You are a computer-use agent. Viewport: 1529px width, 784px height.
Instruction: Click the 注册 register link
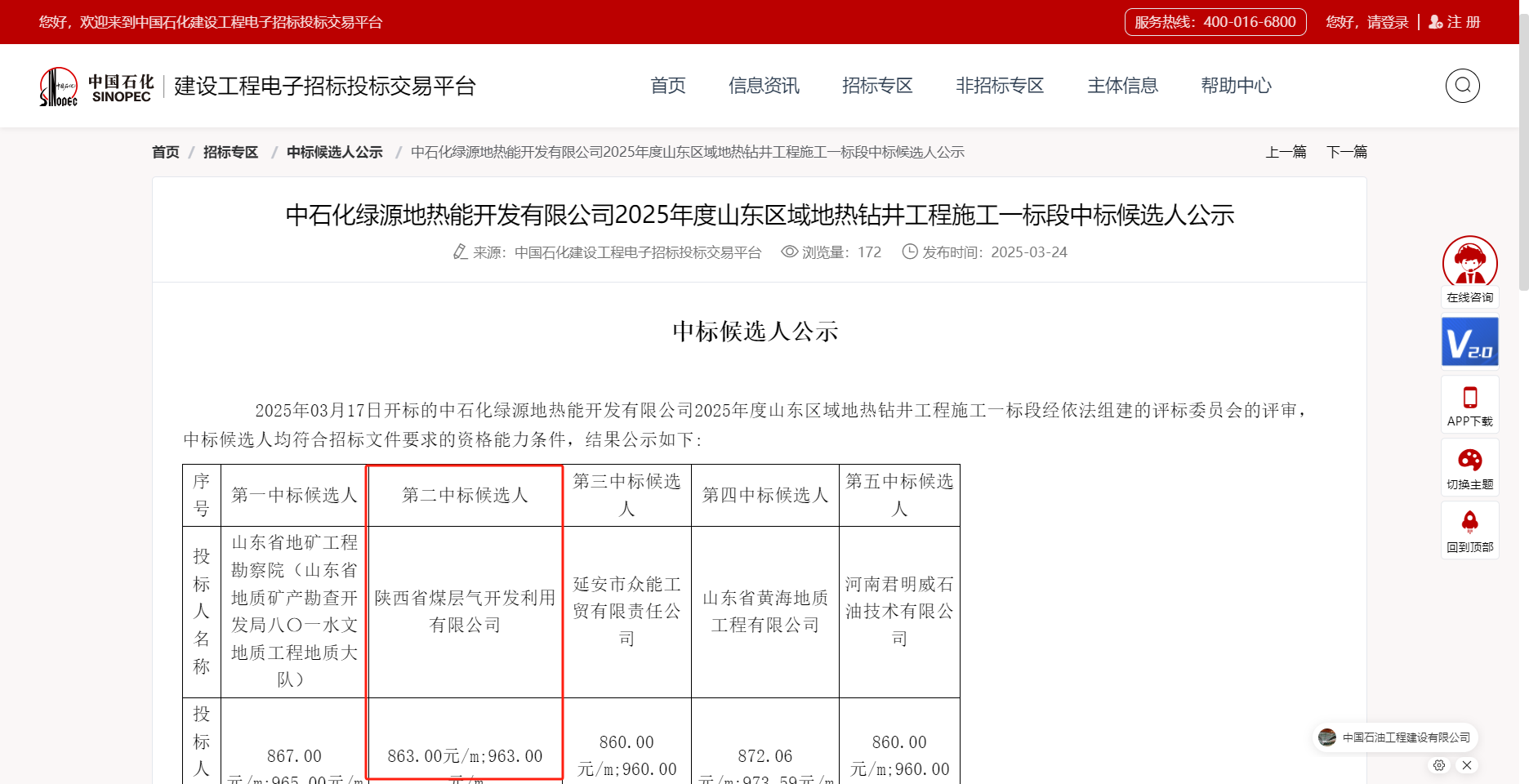tap(1464, 22)
